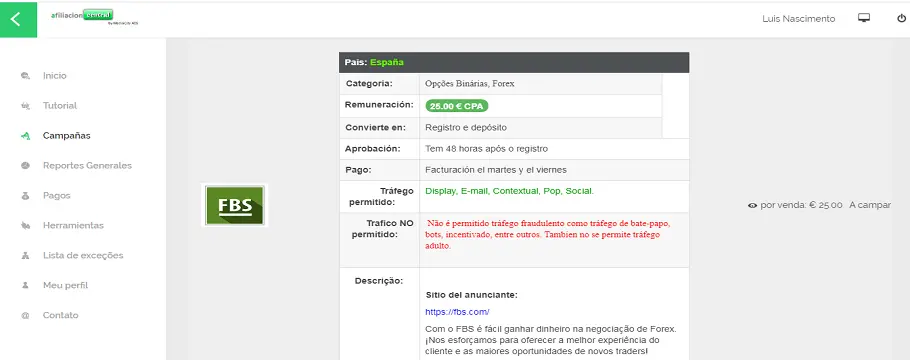910x360 pixels.
Task: Open the Tutorial menu item
Action: [60, 106]
